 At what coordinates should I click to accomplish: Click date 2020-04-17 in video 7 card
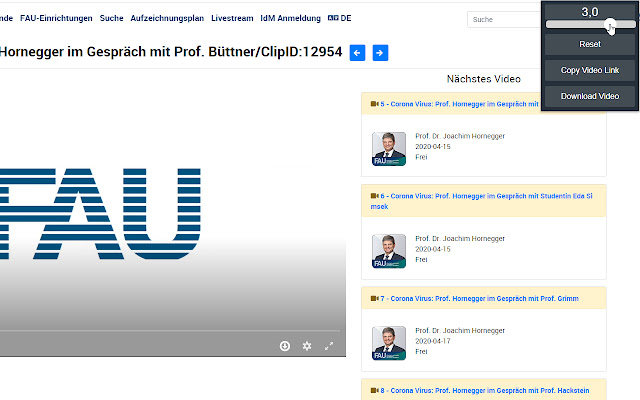tap(433, 341)
